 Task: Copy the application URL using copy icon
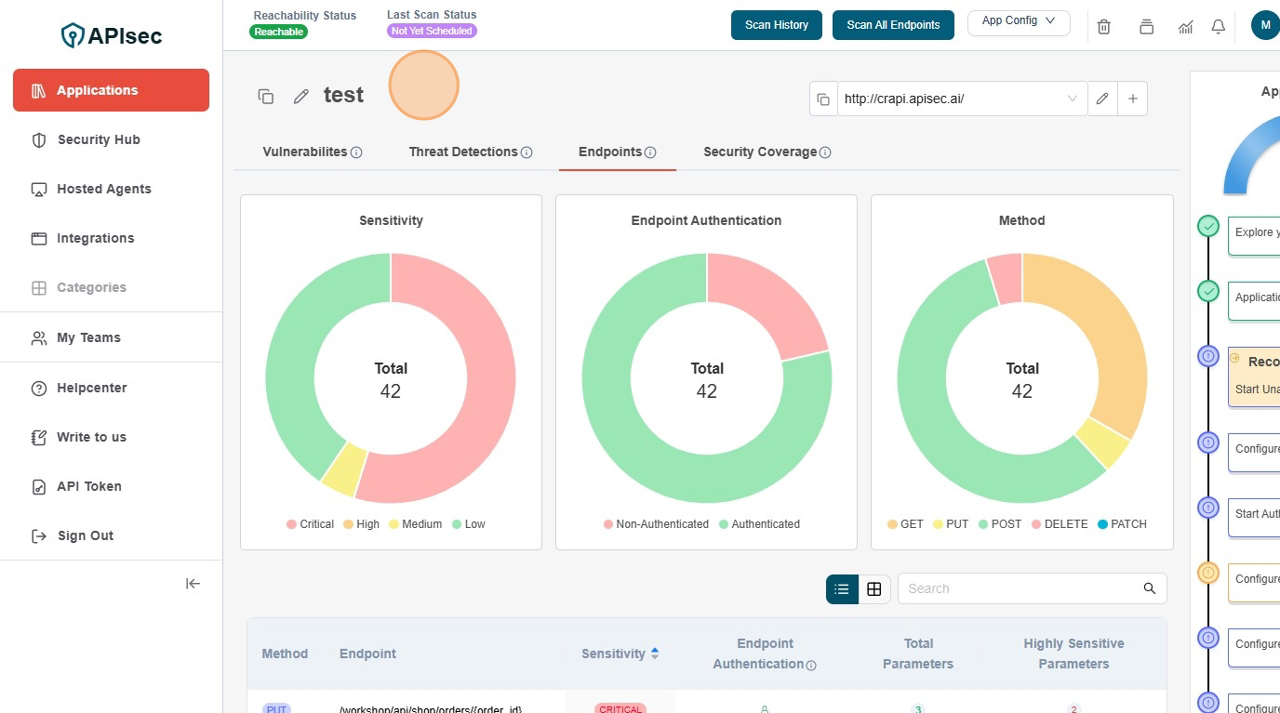click(x=823, y=99)
